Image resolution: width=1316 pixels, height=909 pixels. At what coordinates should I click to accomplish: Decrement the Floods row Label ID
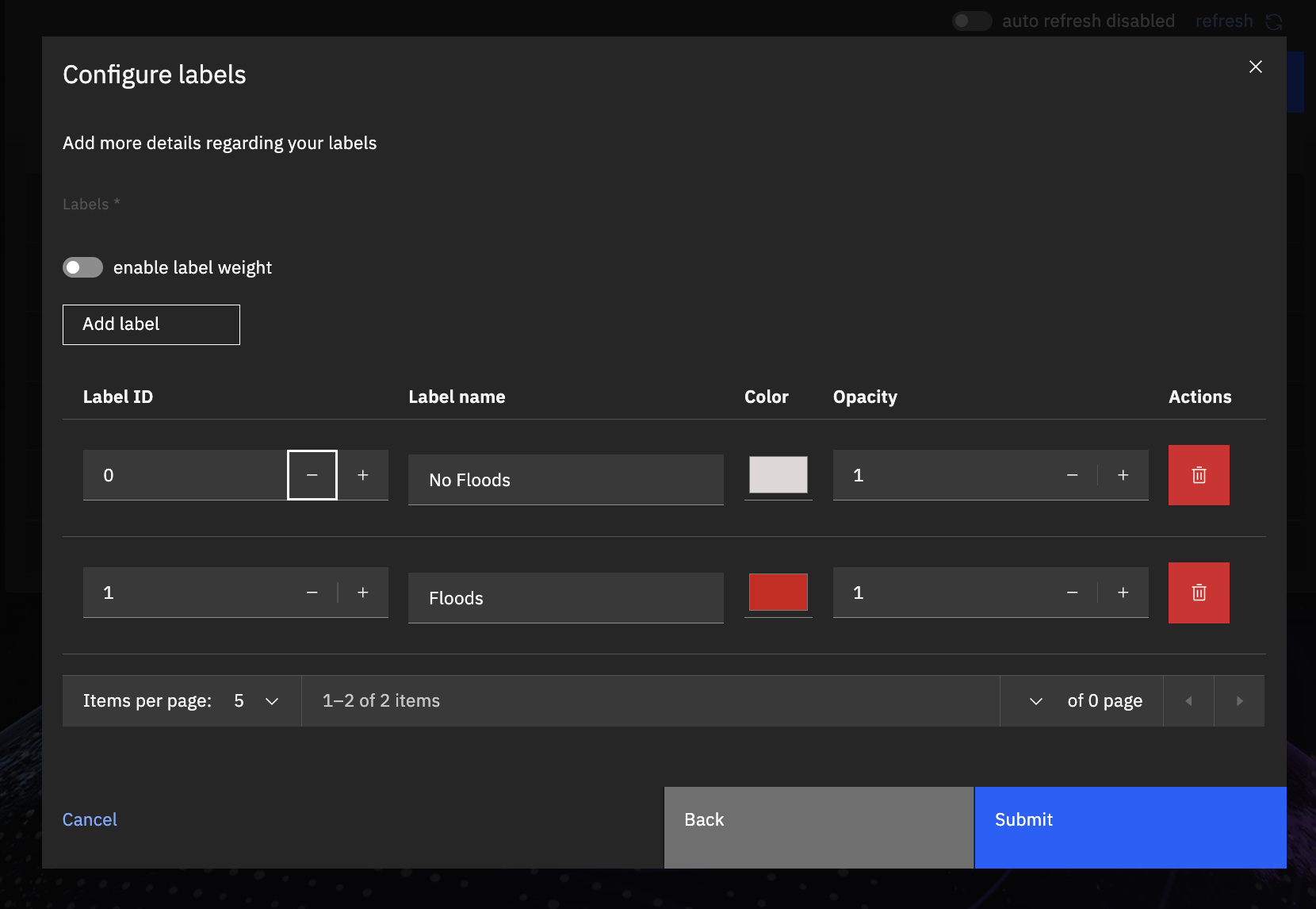pyautogui.click(x=312, y=593)
